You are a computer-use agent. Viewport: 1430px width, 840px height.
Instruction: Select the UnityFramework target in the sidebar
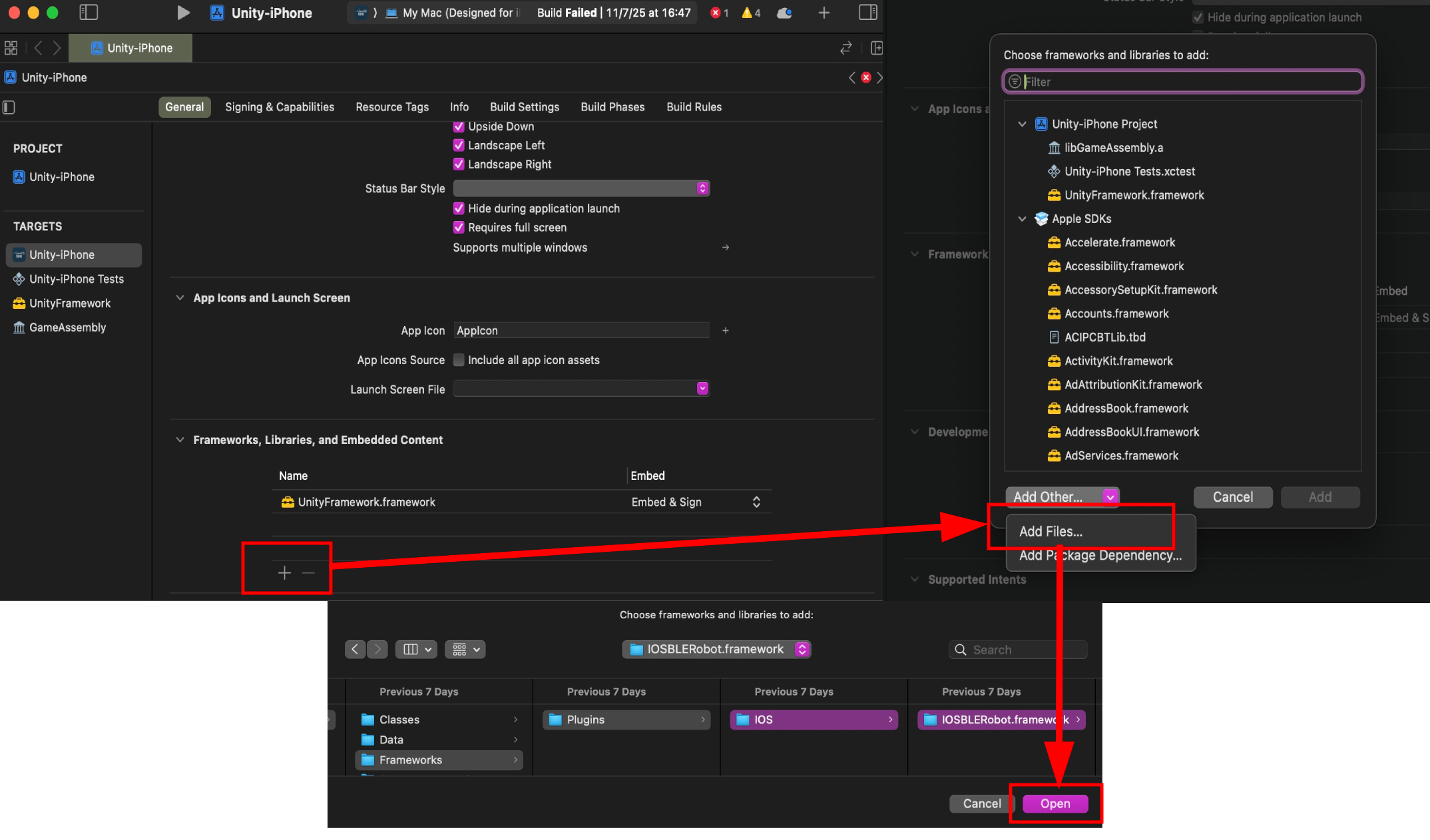tap(69, 303)
